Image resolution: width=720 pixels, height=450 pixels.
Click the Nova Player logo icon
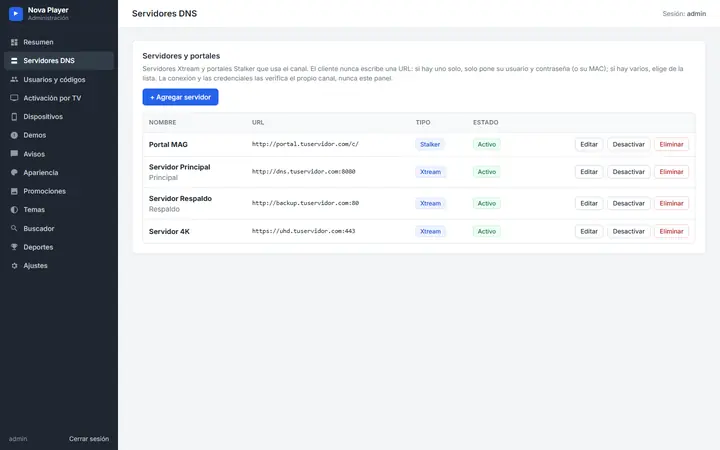(16, 14)
